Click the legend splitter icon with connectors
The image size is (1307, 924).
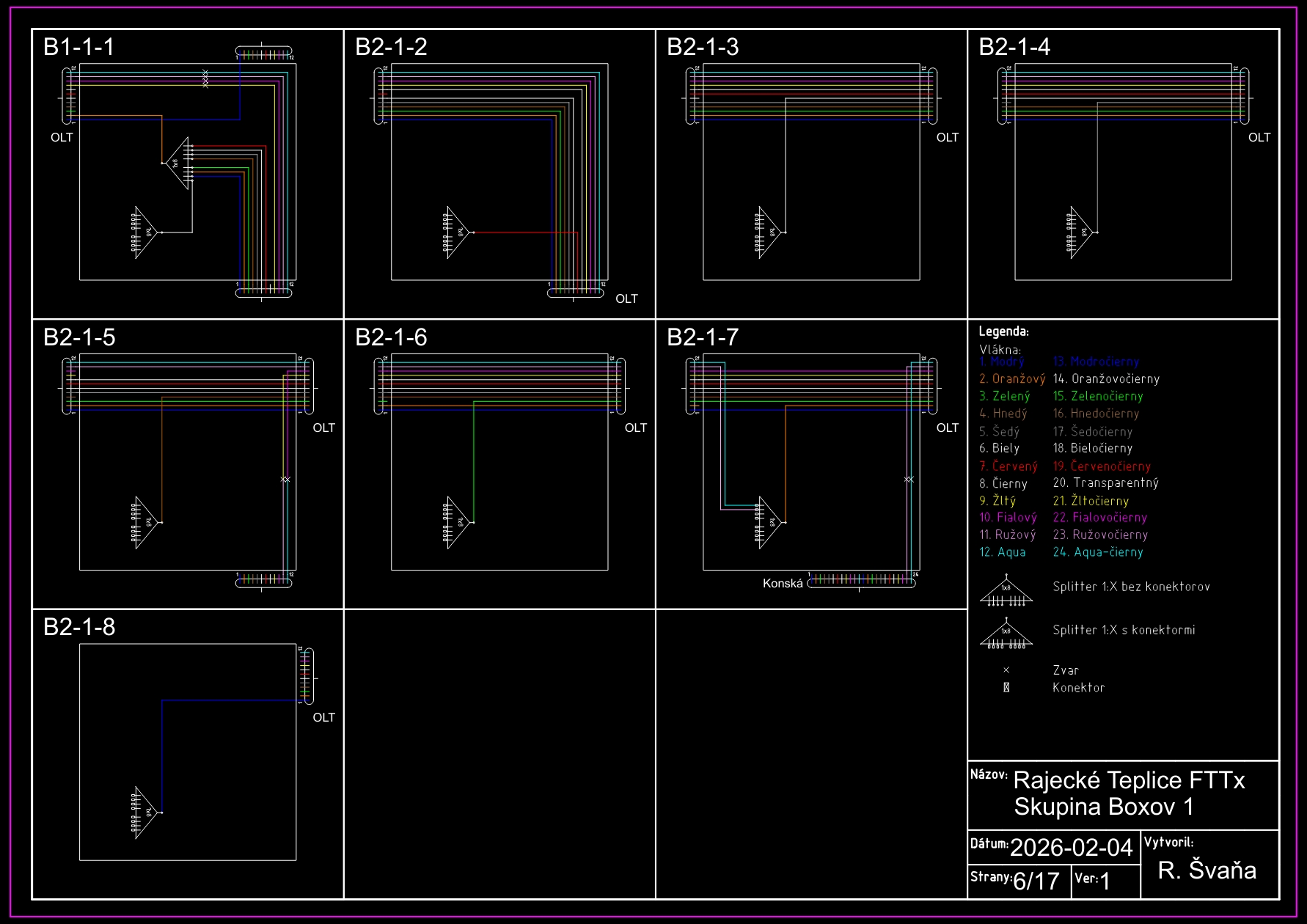(1006, 635)
